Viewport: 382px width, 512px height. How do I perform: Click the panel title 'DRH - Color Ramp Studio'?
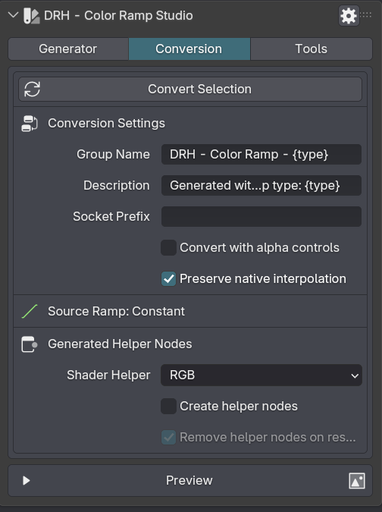(x=119, y=16)
